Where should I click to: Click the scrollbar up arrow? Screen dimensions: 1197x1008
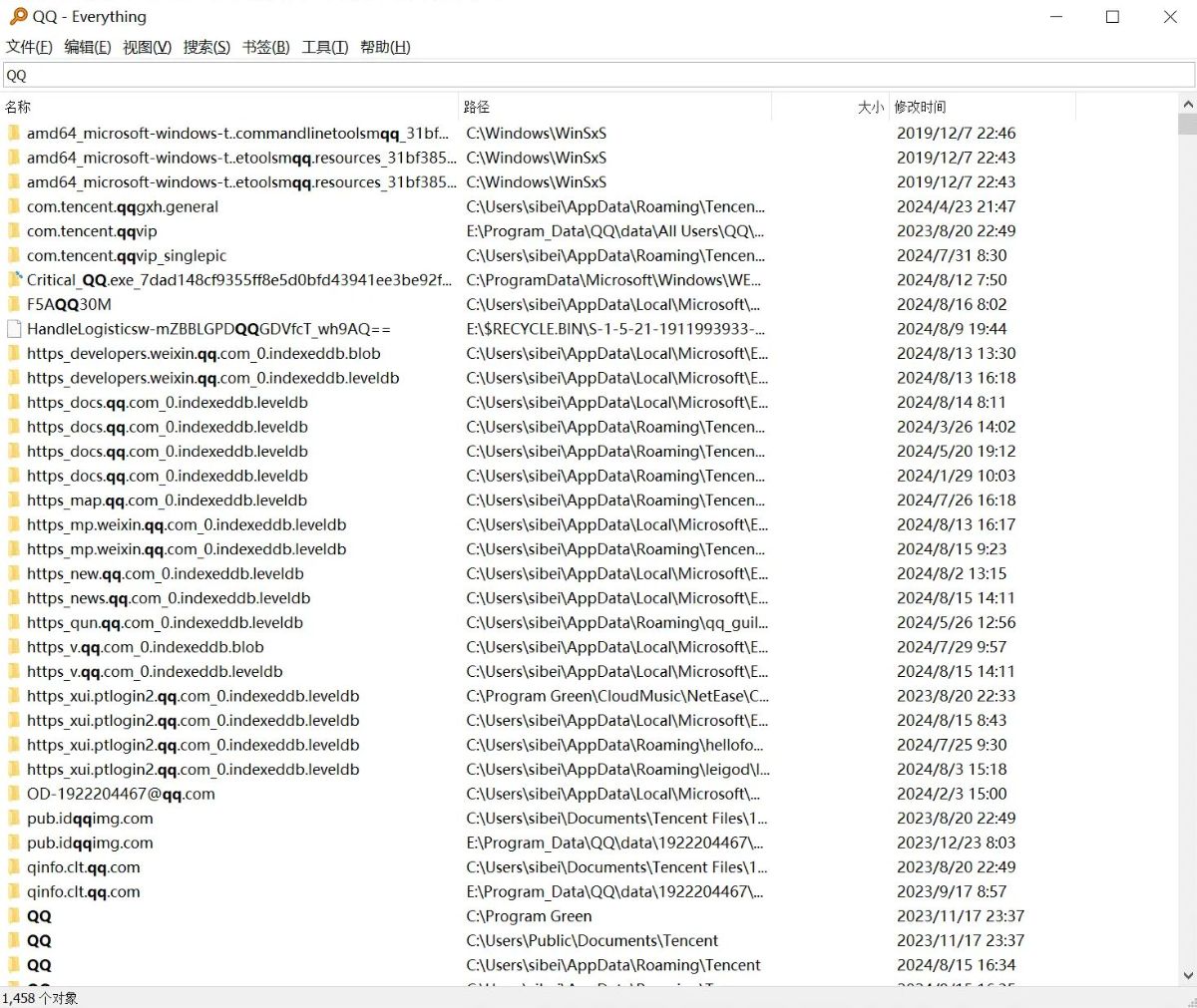click(1187, 104)
